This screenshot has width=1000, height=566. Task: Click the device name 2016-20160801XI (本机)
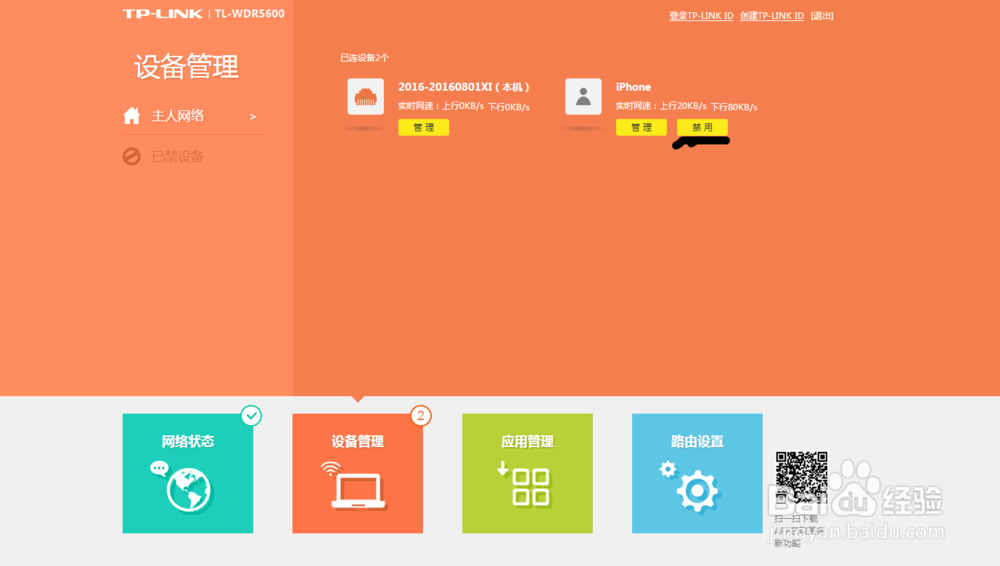click(x=464, y=87)
